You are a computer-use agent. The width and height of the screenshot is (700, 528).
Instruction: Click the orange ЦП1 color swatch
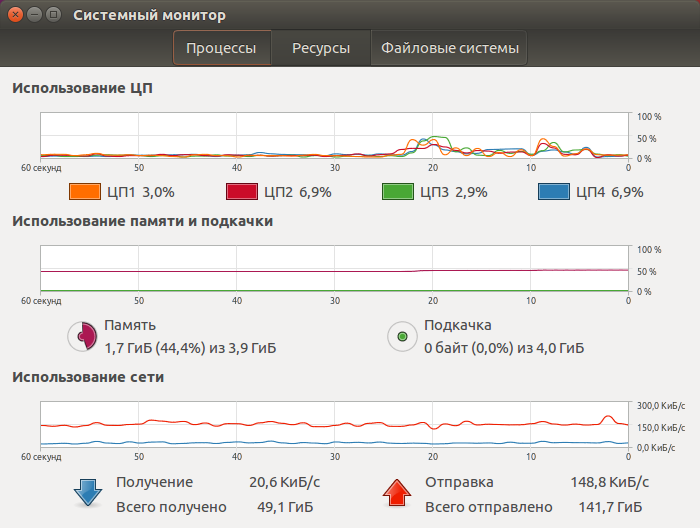tap(86, 192)
